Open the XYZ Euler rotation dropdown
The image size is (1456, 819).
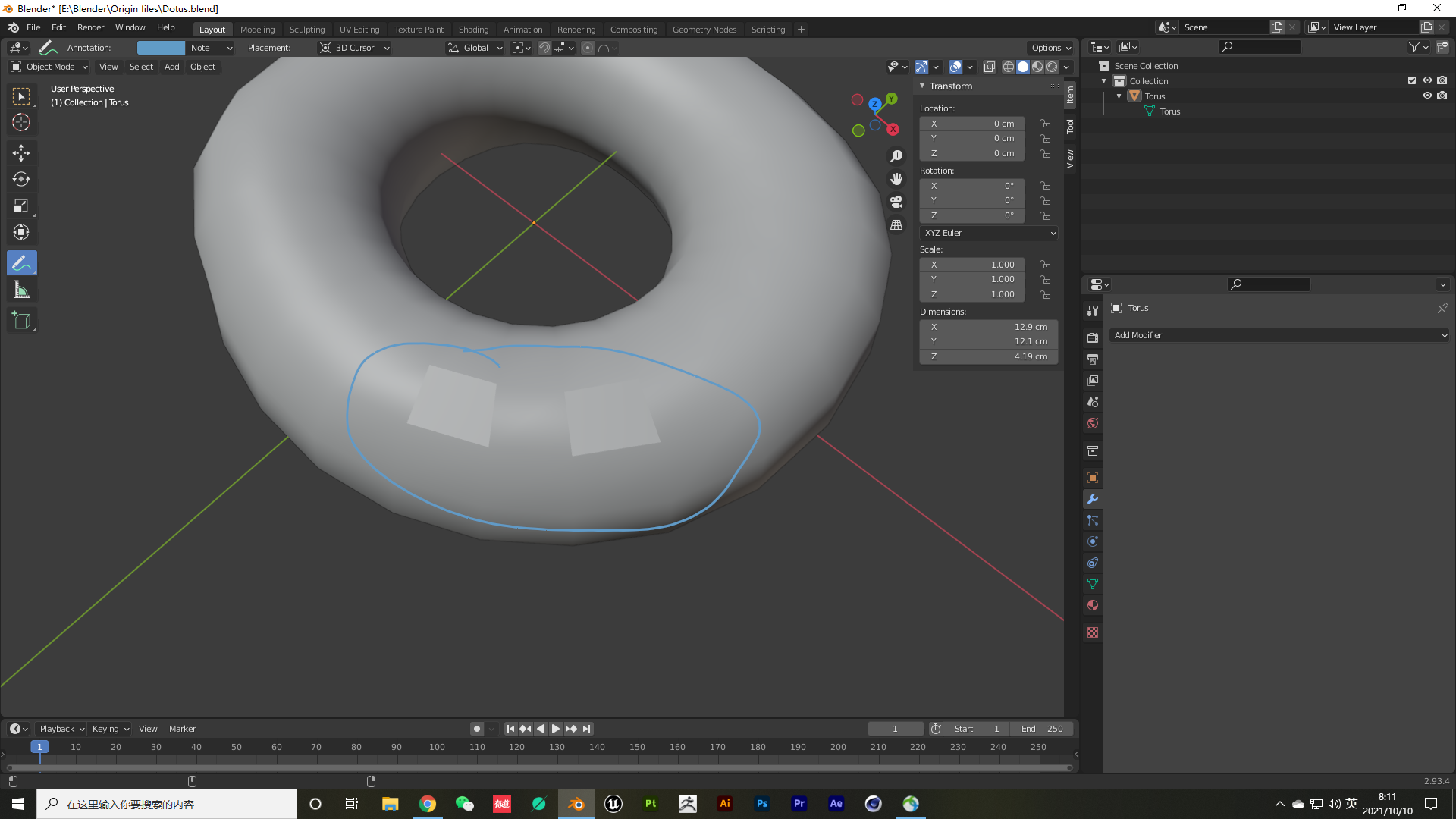coord(987,232)
